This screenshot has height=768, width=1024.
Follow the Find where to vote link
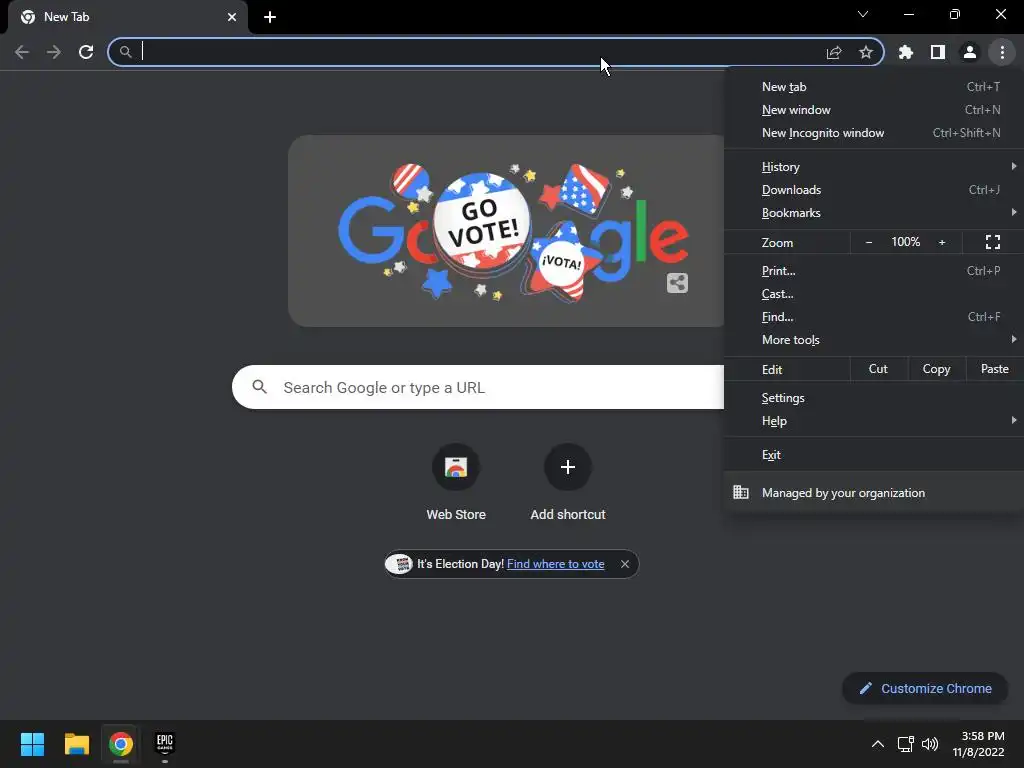(556, 564)
